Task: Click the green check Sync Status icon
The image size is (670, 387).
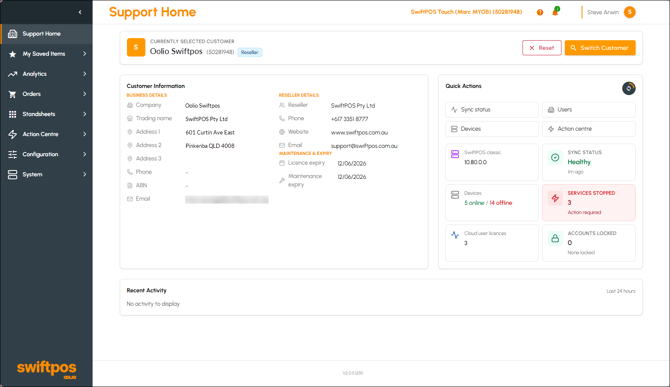Action: pos(555,158)
